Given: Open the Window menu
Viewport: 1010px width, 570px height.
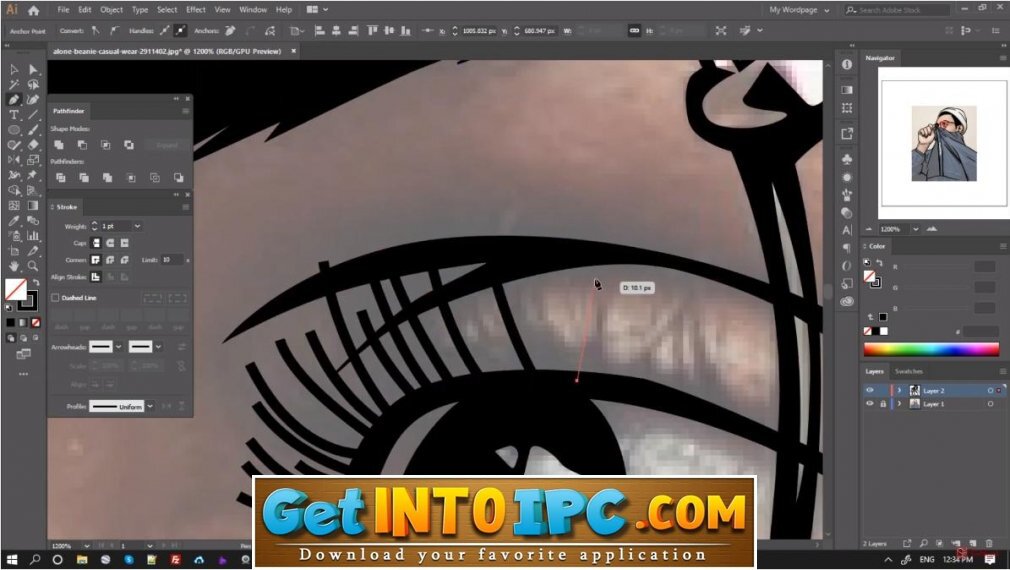Looking at the screenshot, I should coord(252,10).
